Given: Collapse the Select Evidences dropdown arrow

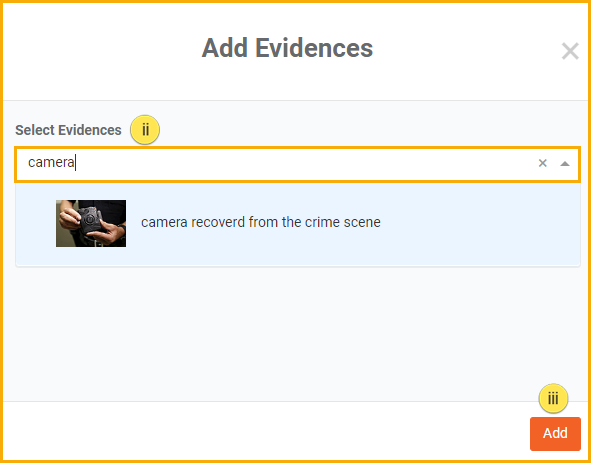Looking at the screenshot, I should 564,164.
